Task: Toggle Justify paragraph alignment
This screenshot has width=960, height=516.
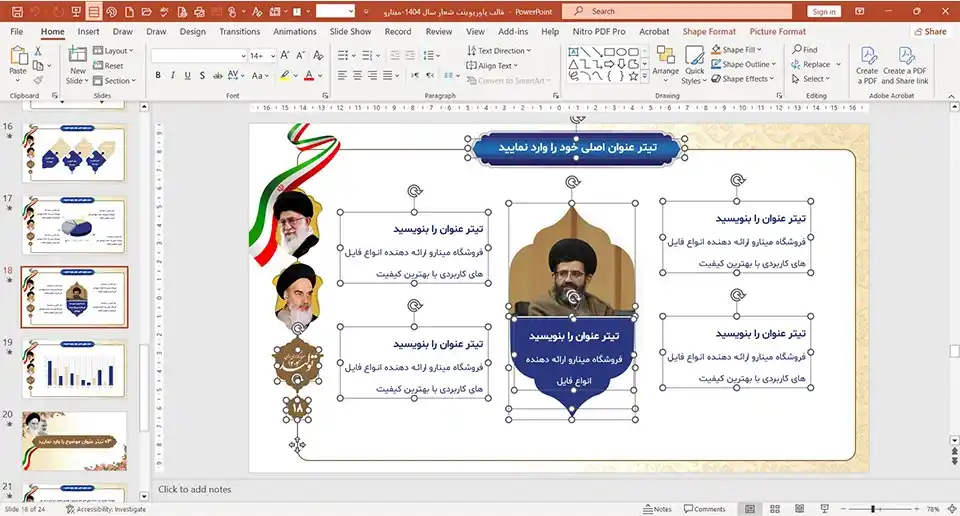Action: point(387,75)
